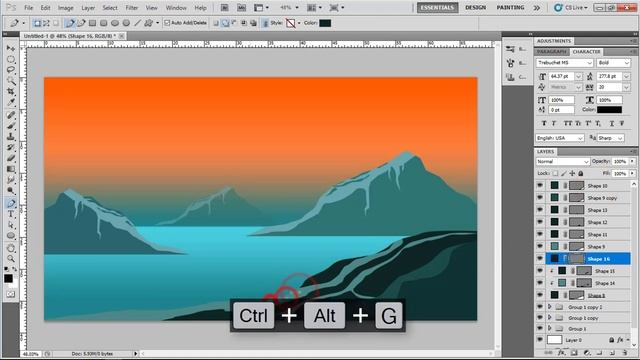
Task: Choose the Freeform Pen option icon
Action: [x=81, y=23]
